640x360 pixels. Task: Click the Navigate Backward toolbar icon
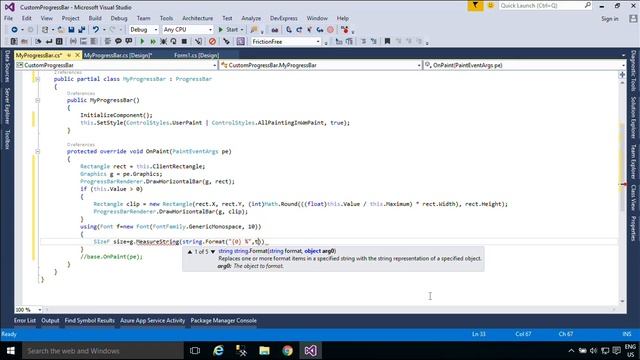[14, 29]
